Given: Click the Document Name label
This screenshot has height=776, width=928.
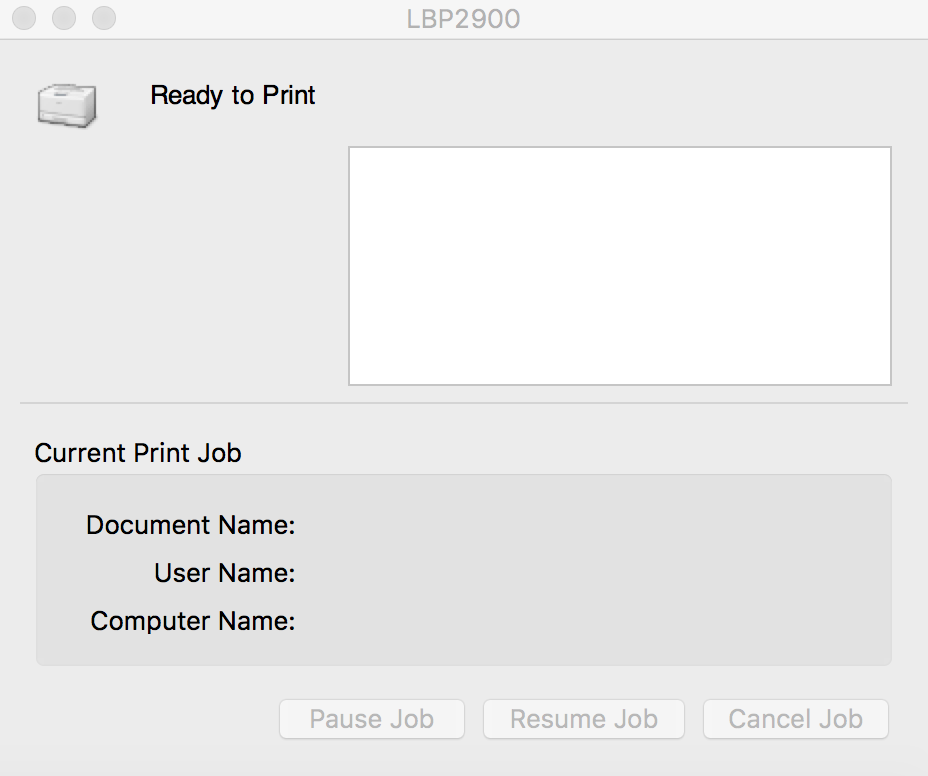Looking at the screenshot, I should pos(190,525).
